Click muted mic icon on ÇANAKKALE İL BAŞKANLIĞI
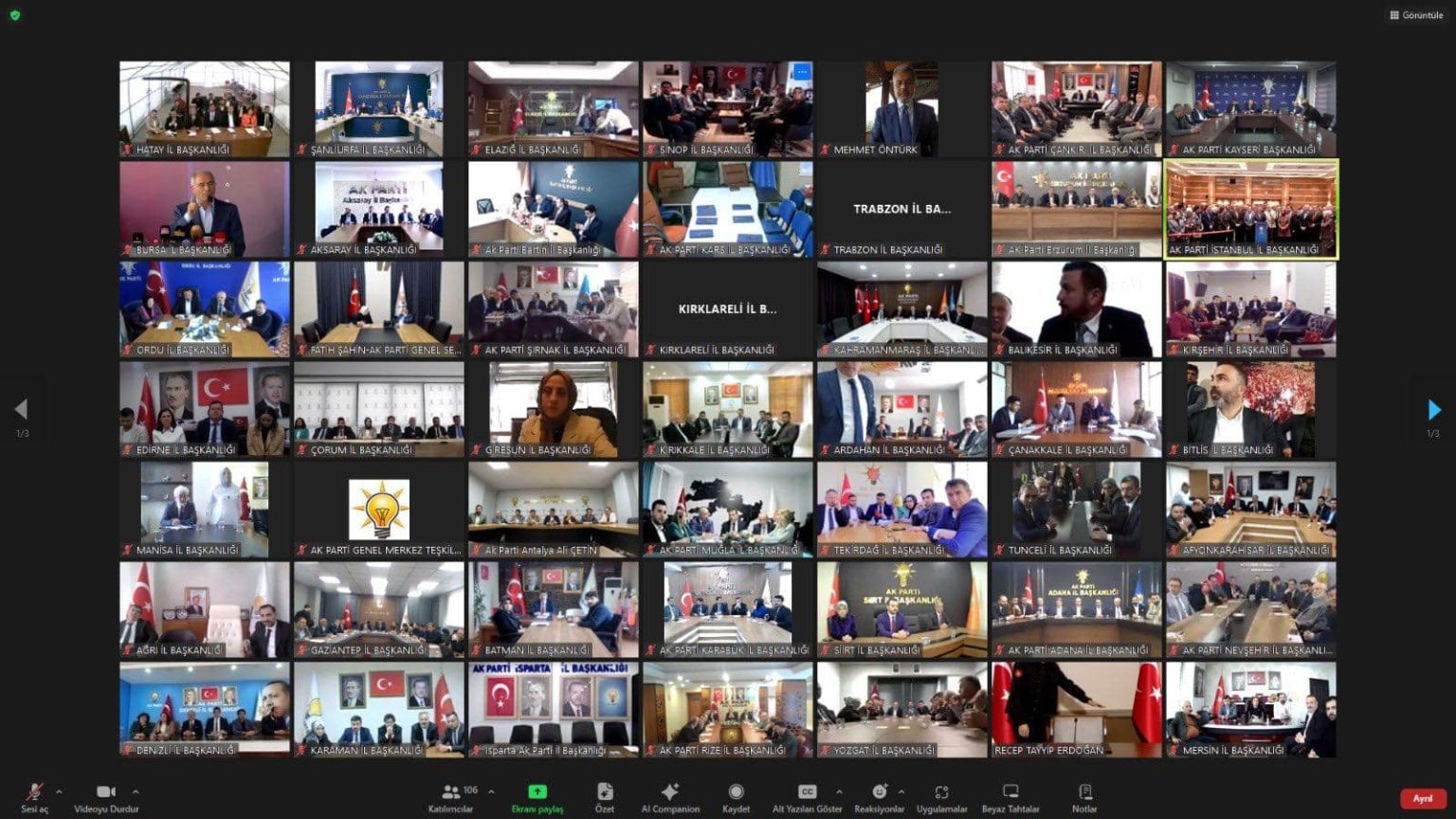The image size is (1456, 819). point(1000,450)
